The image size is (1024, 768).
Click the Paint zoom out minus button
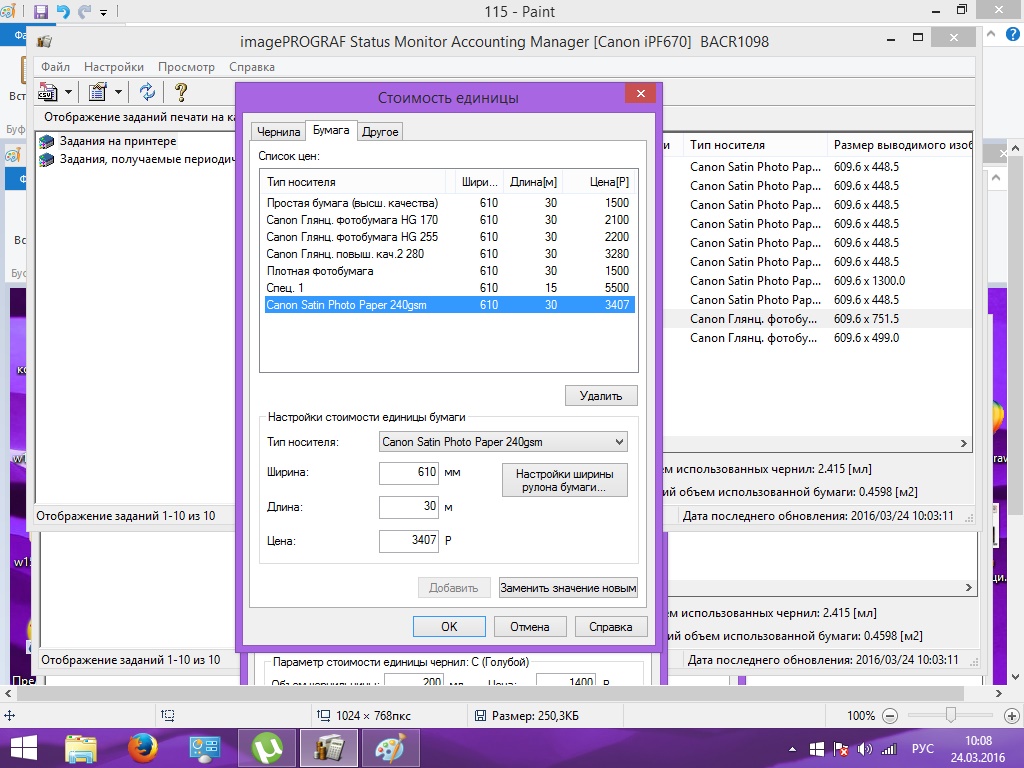[x=890, y=716]
